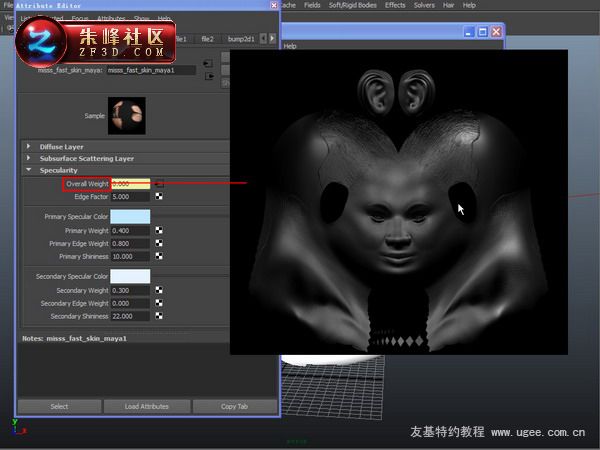Screen dimensions: 600x450
Task: Open the Attributes menu in Attribute Editor
Action: [111, 18]
